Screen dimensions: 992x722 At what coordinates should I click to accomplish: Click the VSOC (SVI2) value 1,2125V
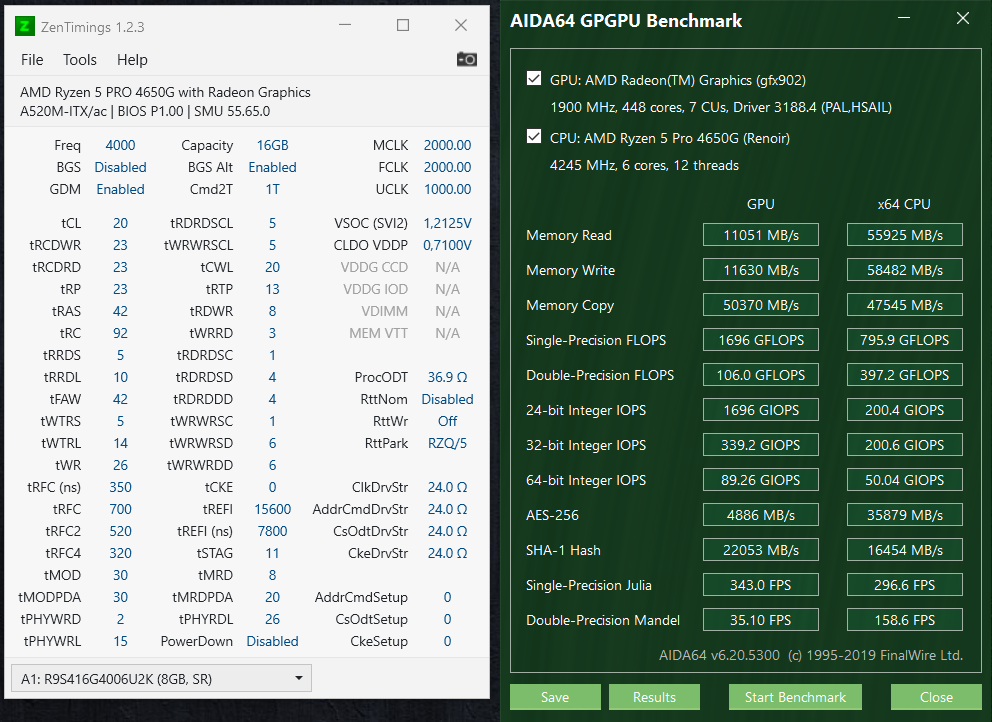pos(447,223)
